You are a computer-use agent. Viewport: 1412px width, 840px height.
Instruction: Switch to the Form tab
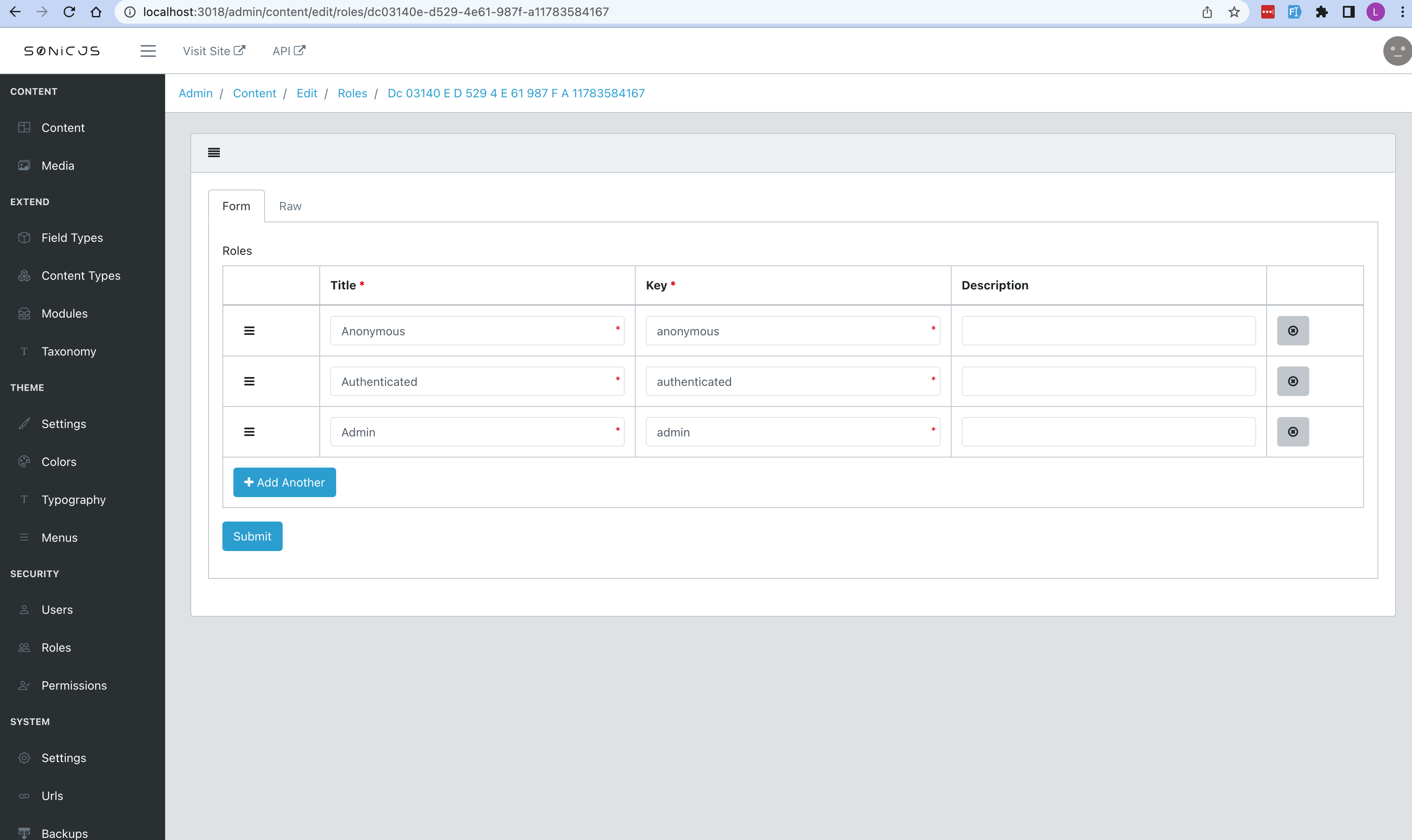click(236, 206)
